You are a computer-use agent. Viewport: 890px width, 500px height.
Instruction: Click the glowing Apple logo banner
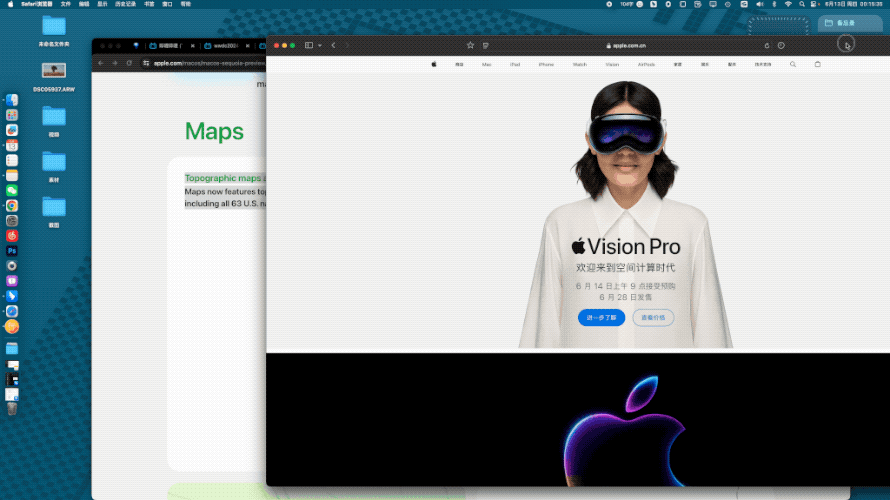tap(624, 430)
